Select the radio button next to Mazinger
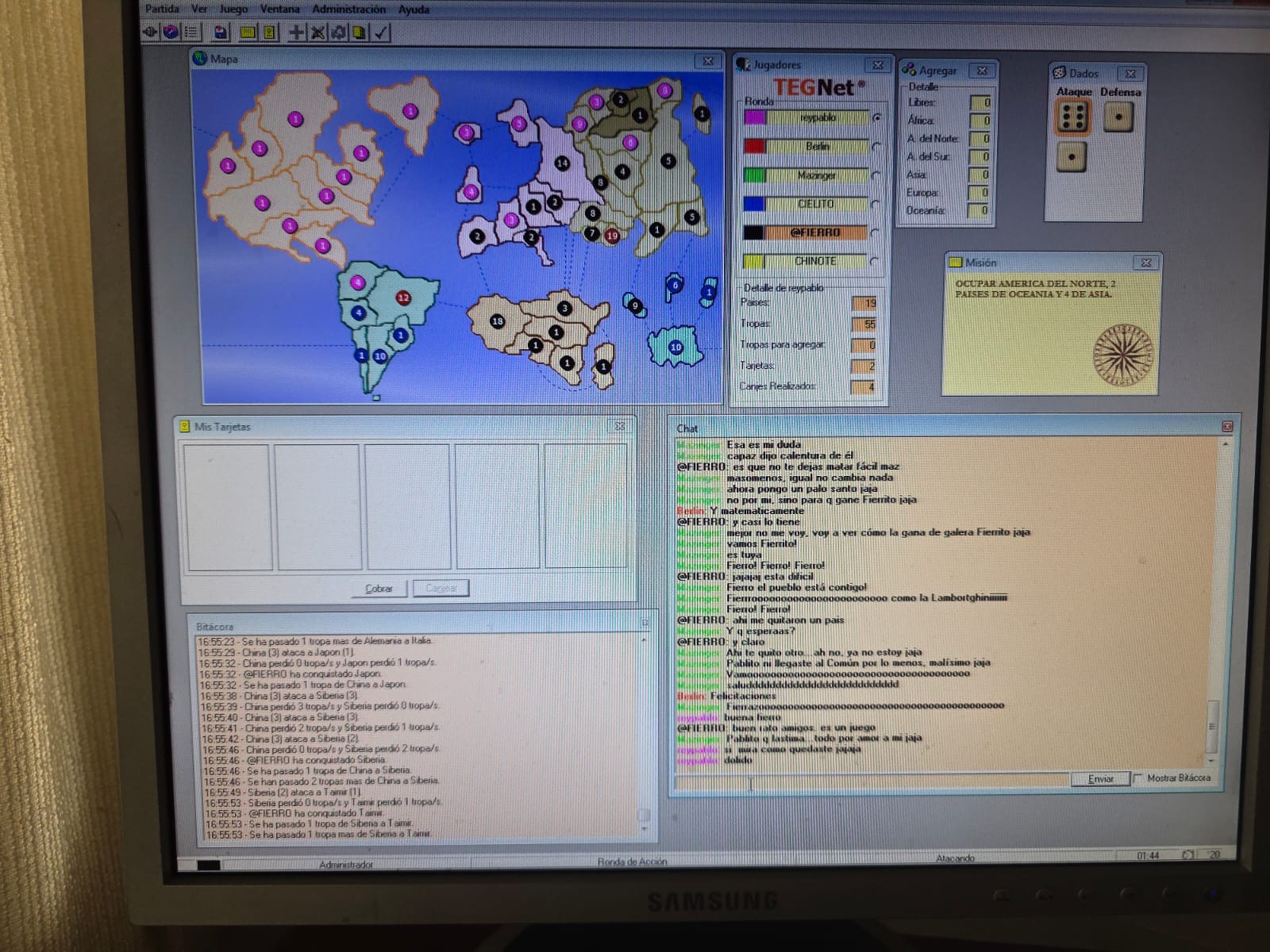 point(876,175)
